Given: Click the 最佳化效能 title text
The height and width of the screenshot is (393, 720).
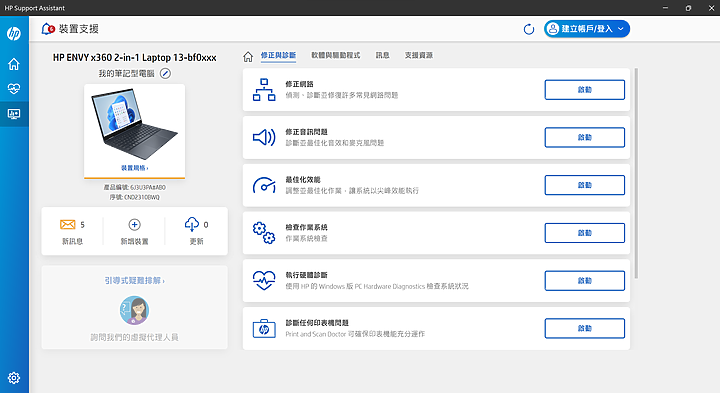Looking at the screenshot, I should pos(303,180).
